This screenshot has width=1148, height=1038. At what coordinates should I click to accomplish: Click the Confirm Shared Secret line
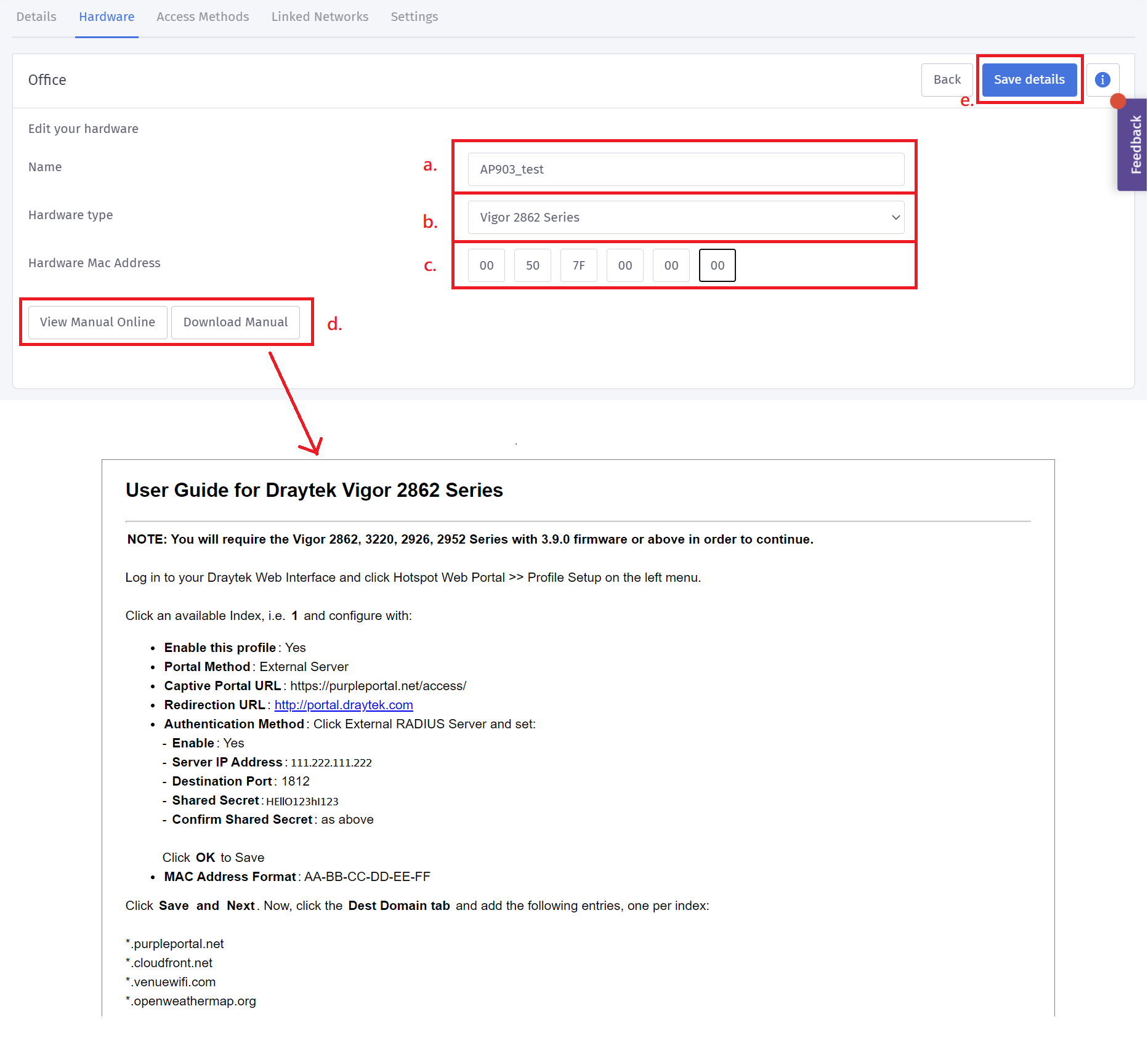coord(273,819)
